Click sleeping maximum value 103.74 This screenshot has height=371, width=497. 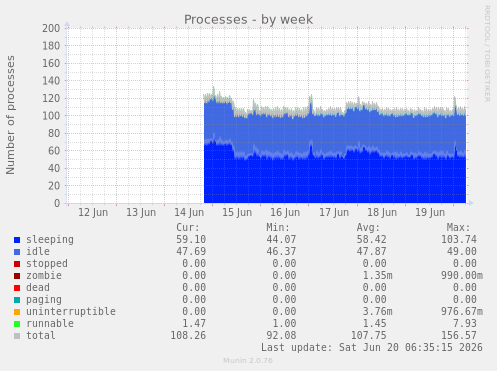(x=459, y=239)
